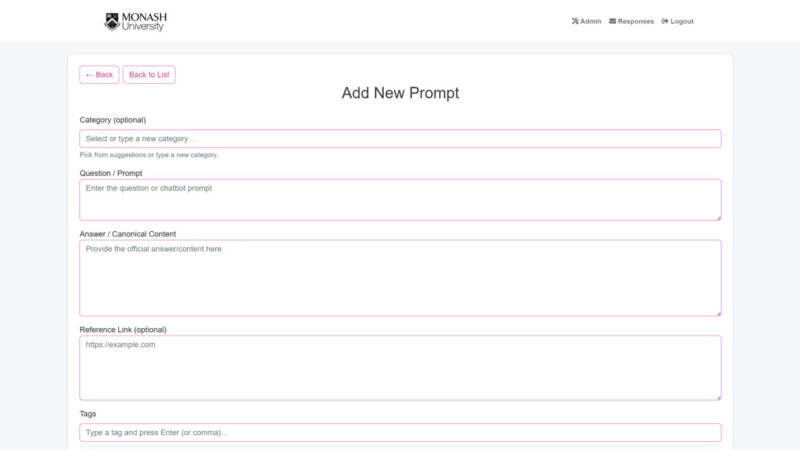800x450 pixels.
Task: Click the Back to List button
Action: click(x=149, y=75)
